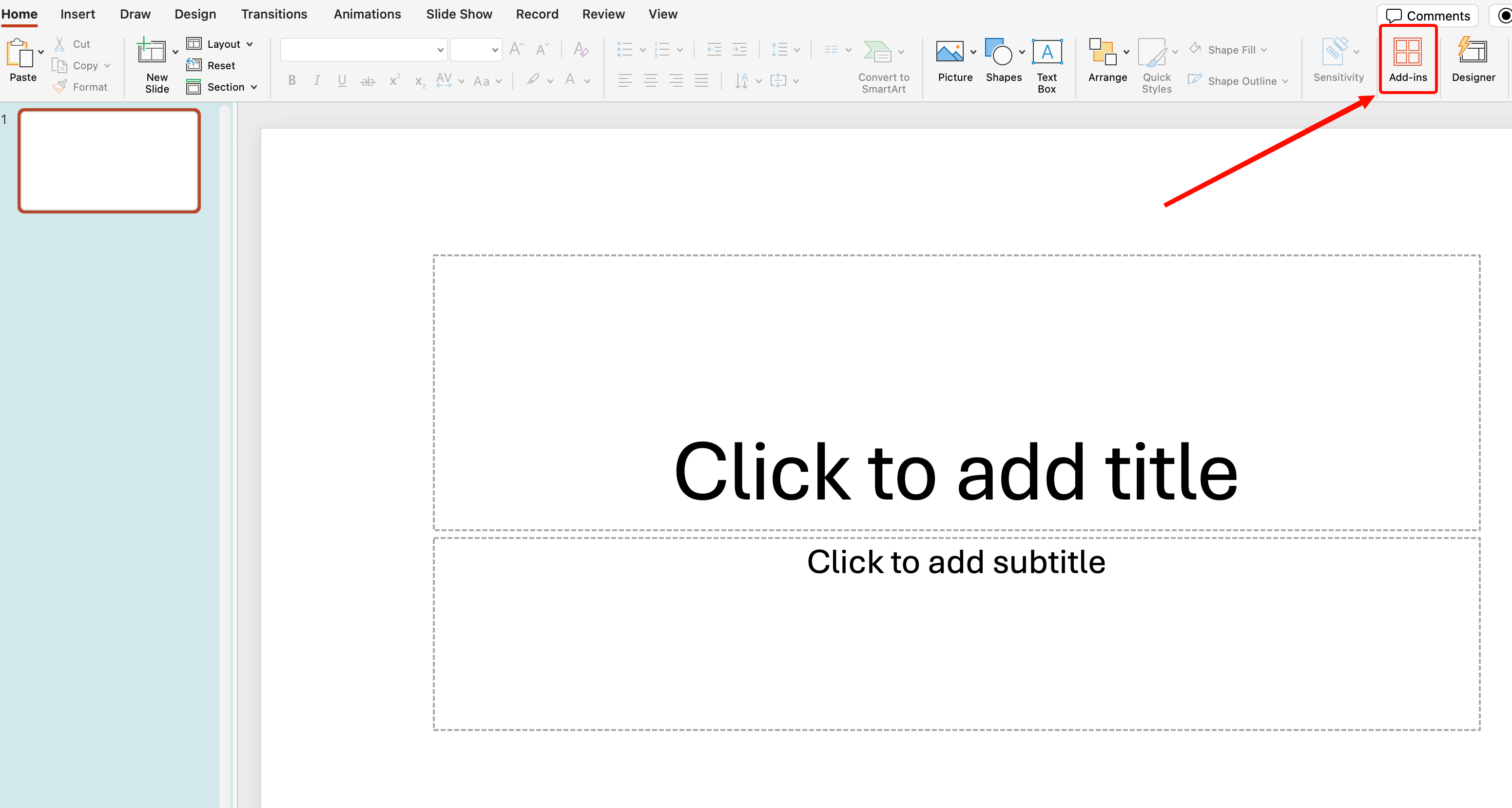The width and height of the screenshot is (1512, 808).
Task: Open the font name combo box
Action: coord(363,50)
